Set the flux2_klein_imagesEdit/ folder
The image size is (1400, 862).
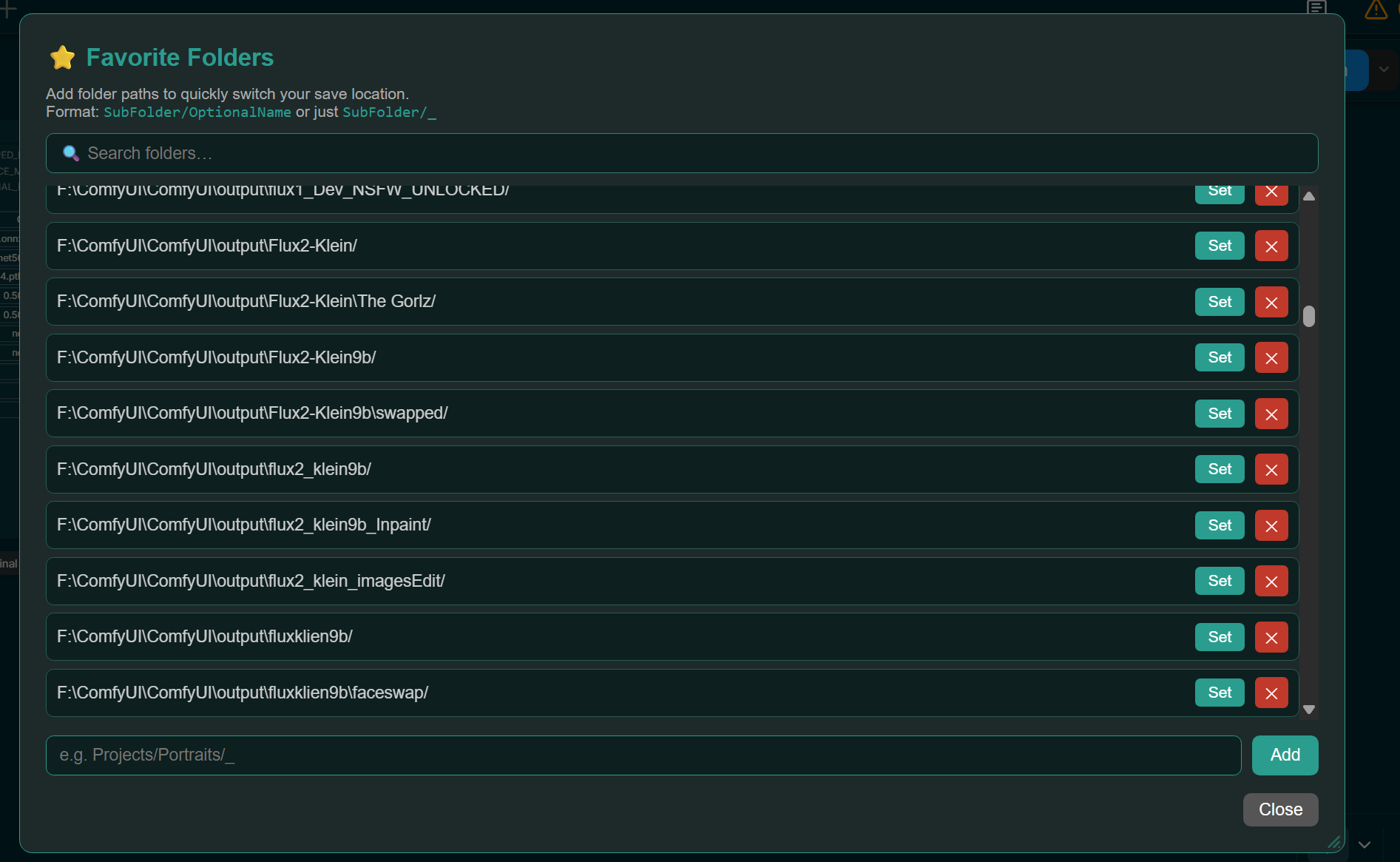[x=1220, y=581]
